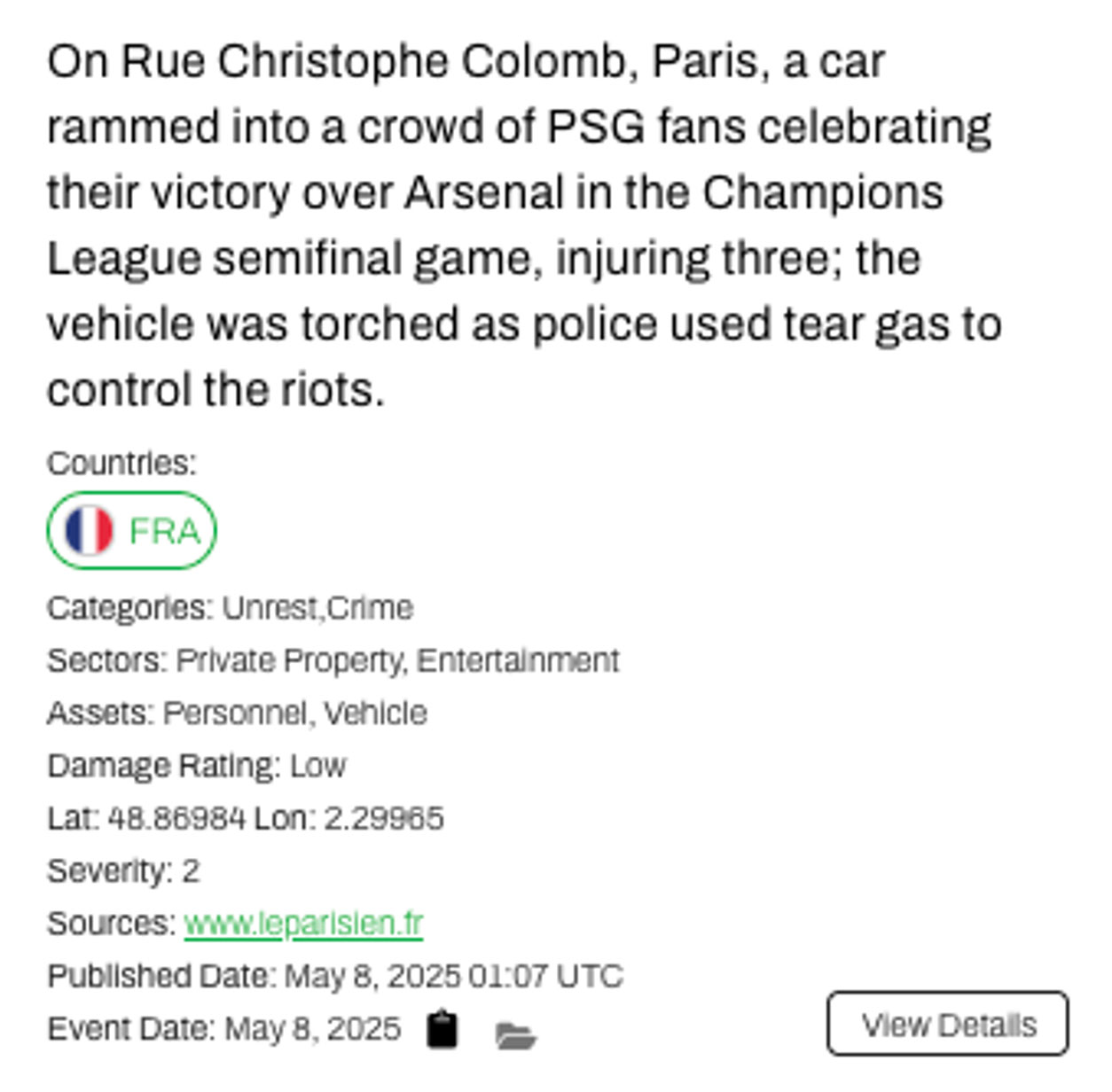Click the Severity 2 line
Image resolution: width=1112 pixels, height=1092 pixels.
point(123,871)
